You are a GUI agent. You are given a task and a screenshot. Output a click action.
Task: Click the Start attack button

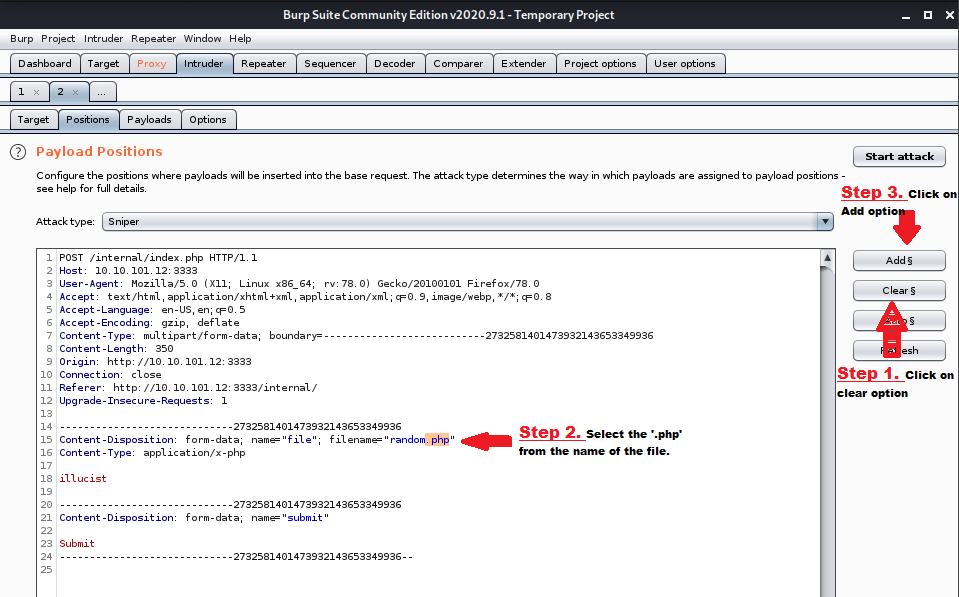(899, 157)
